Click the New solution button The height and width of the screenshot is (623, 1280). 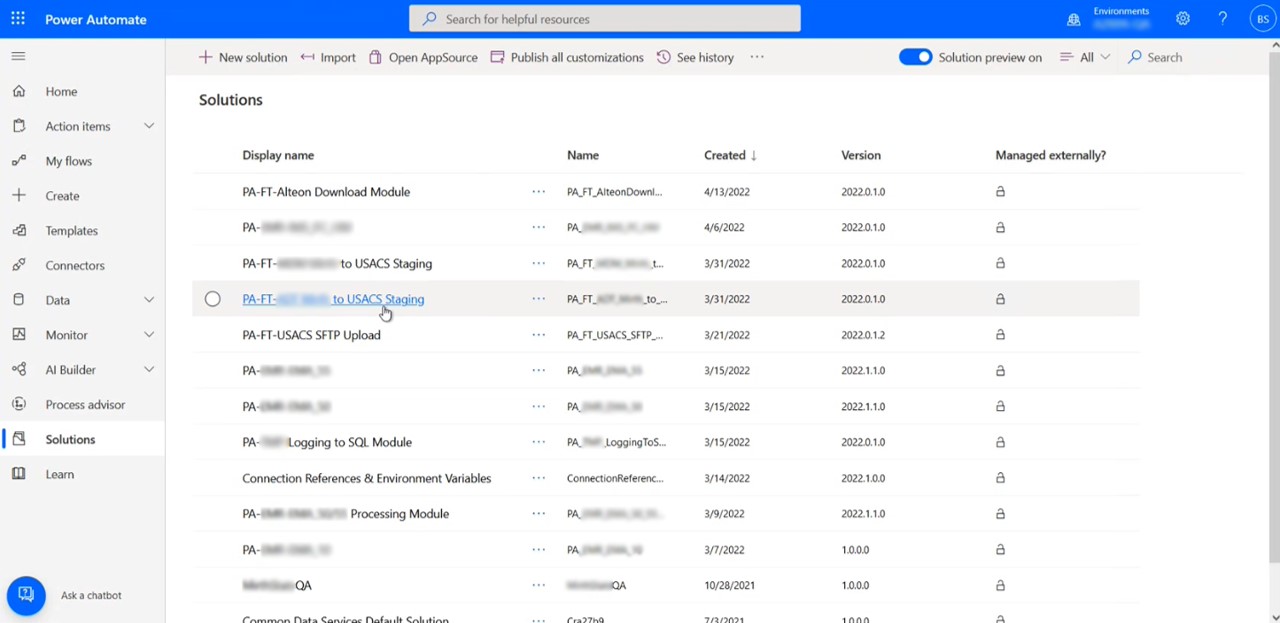pos(243,57)
